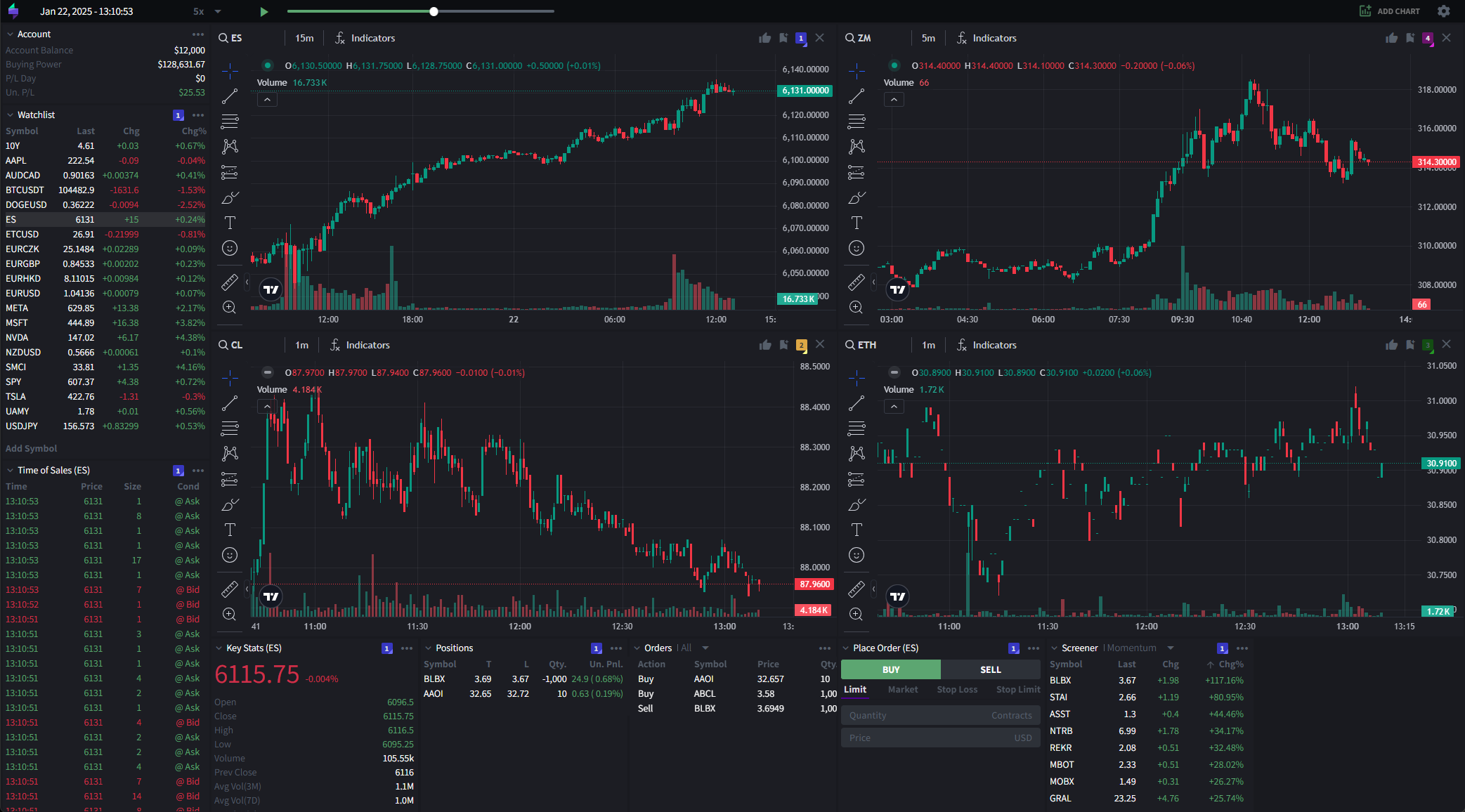Toggle CL chart link group badge 2
The image size is (1465, 812).
(x=801, y=345)
